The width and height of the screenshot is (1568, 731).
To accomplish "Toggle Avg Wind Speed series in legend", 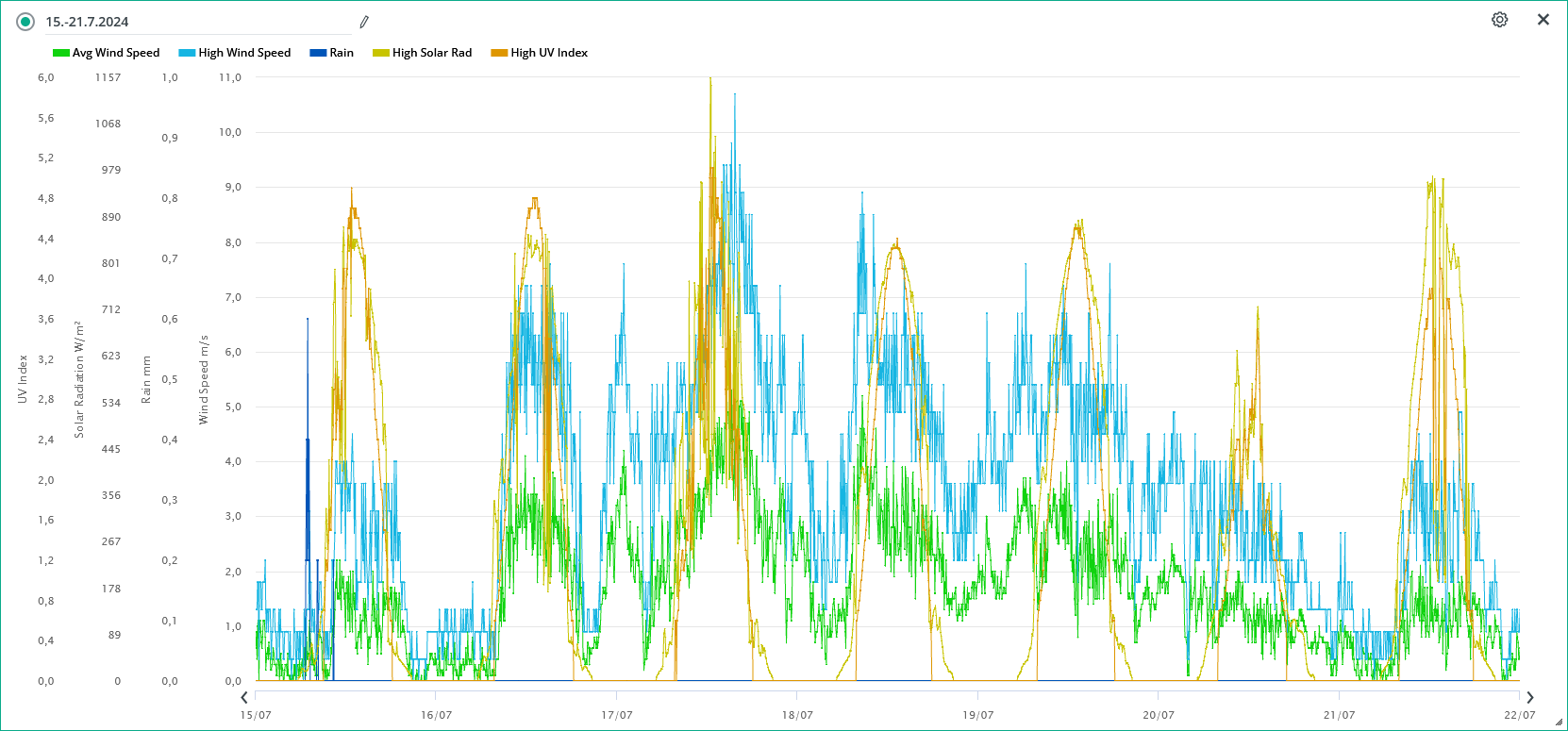I will 115,53.
